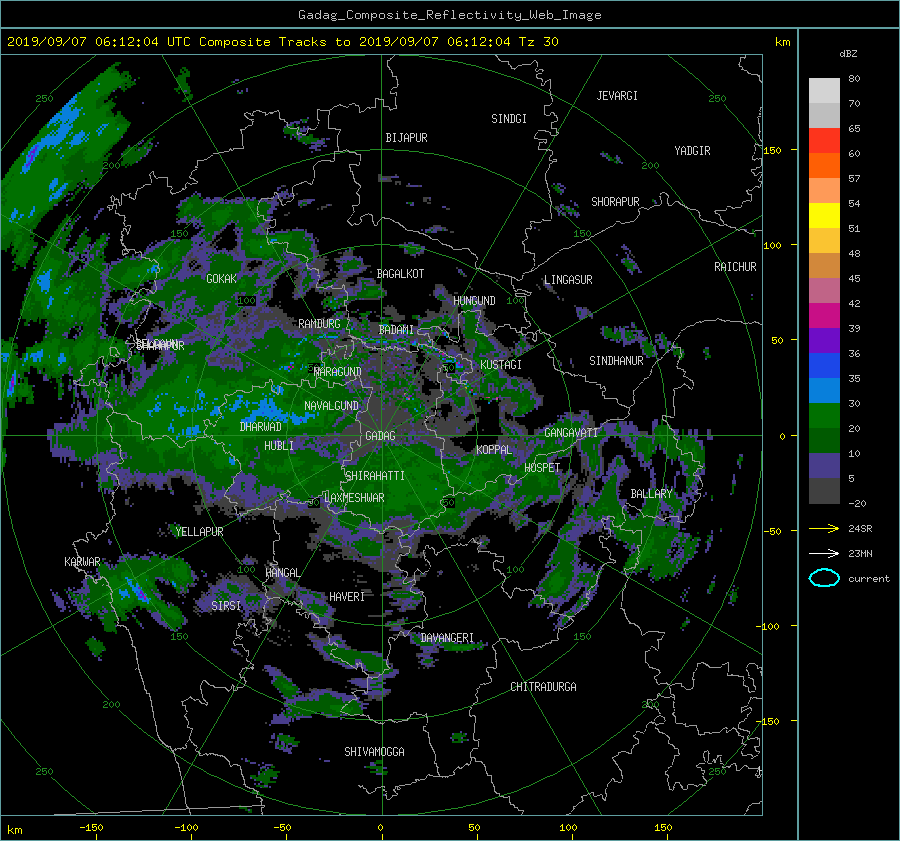Click the KARWAR city label

[82, 562]
